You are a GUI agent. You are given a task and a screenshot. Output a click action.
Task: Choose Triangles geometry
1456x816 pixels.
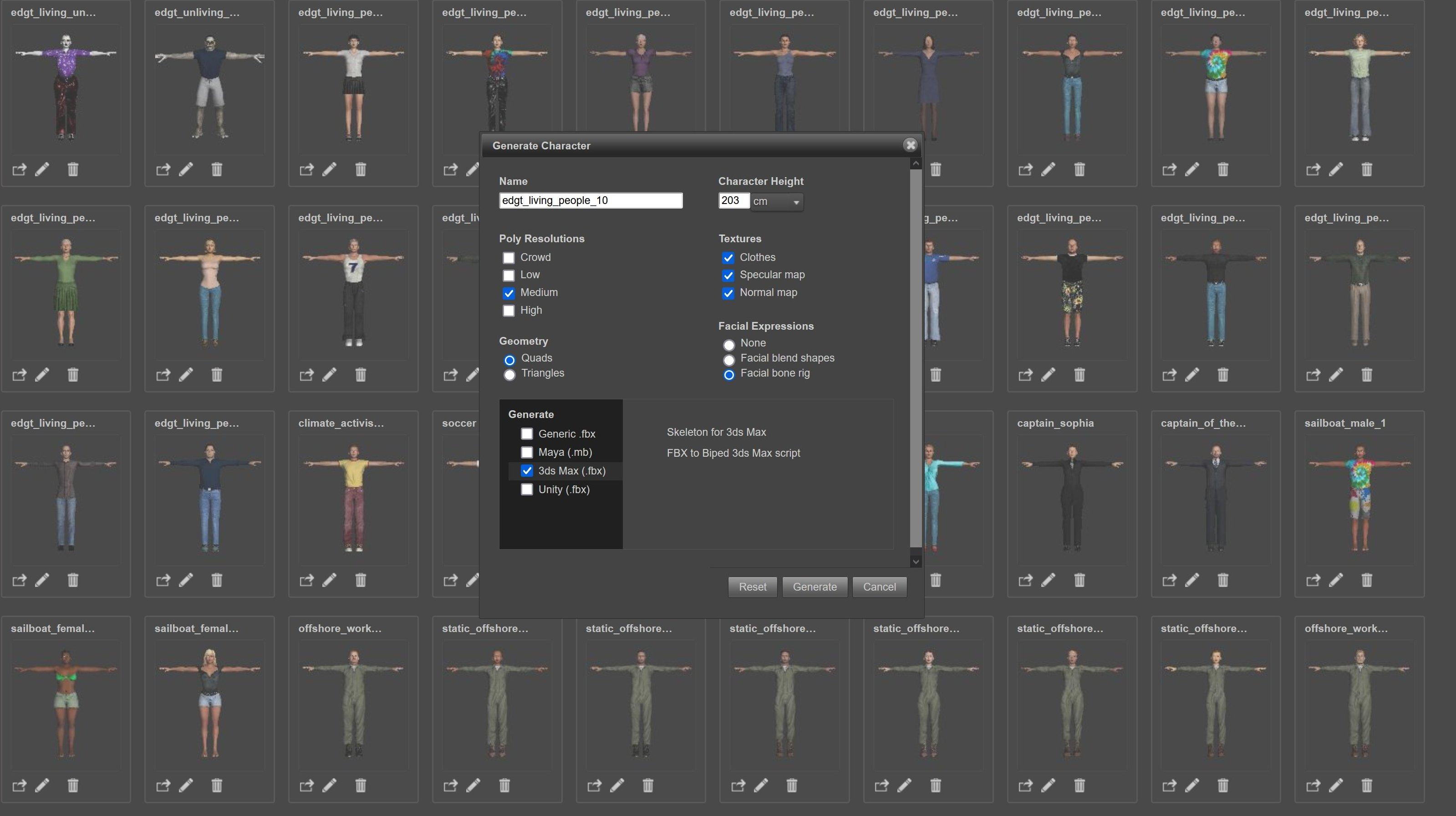point(509,374)
